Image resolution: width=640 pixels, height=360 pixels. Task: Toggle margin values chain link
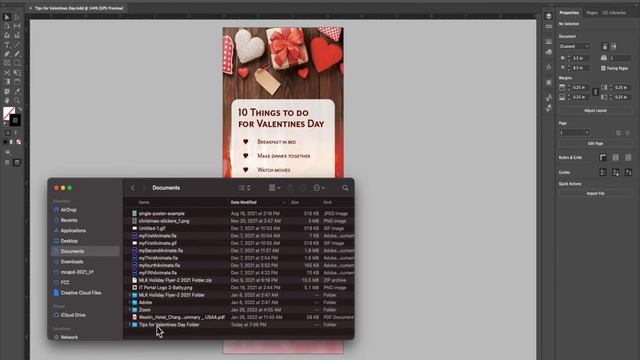click(595, 92)
